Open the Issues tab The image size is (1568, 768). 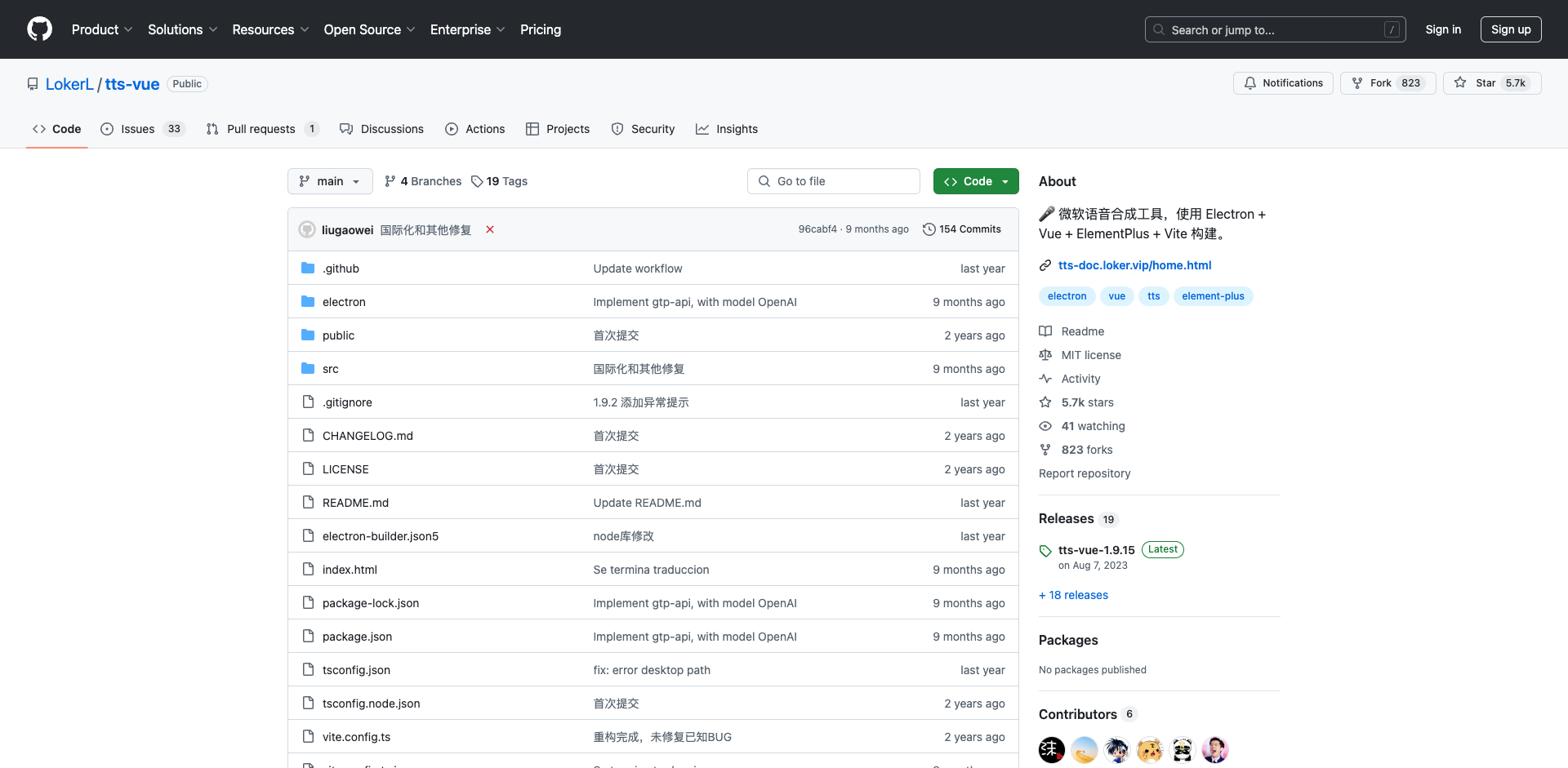[143, 129]
